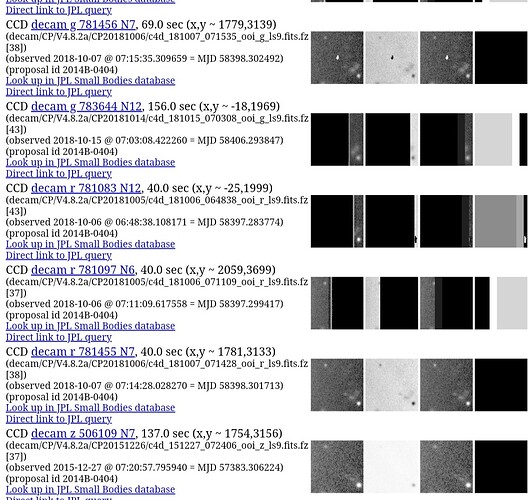Click the text 'observed 2015-12-27 @ 07:20:57.795940'
Image resolution: width=528 pixels, height=500 pixels.
[98, 468]
